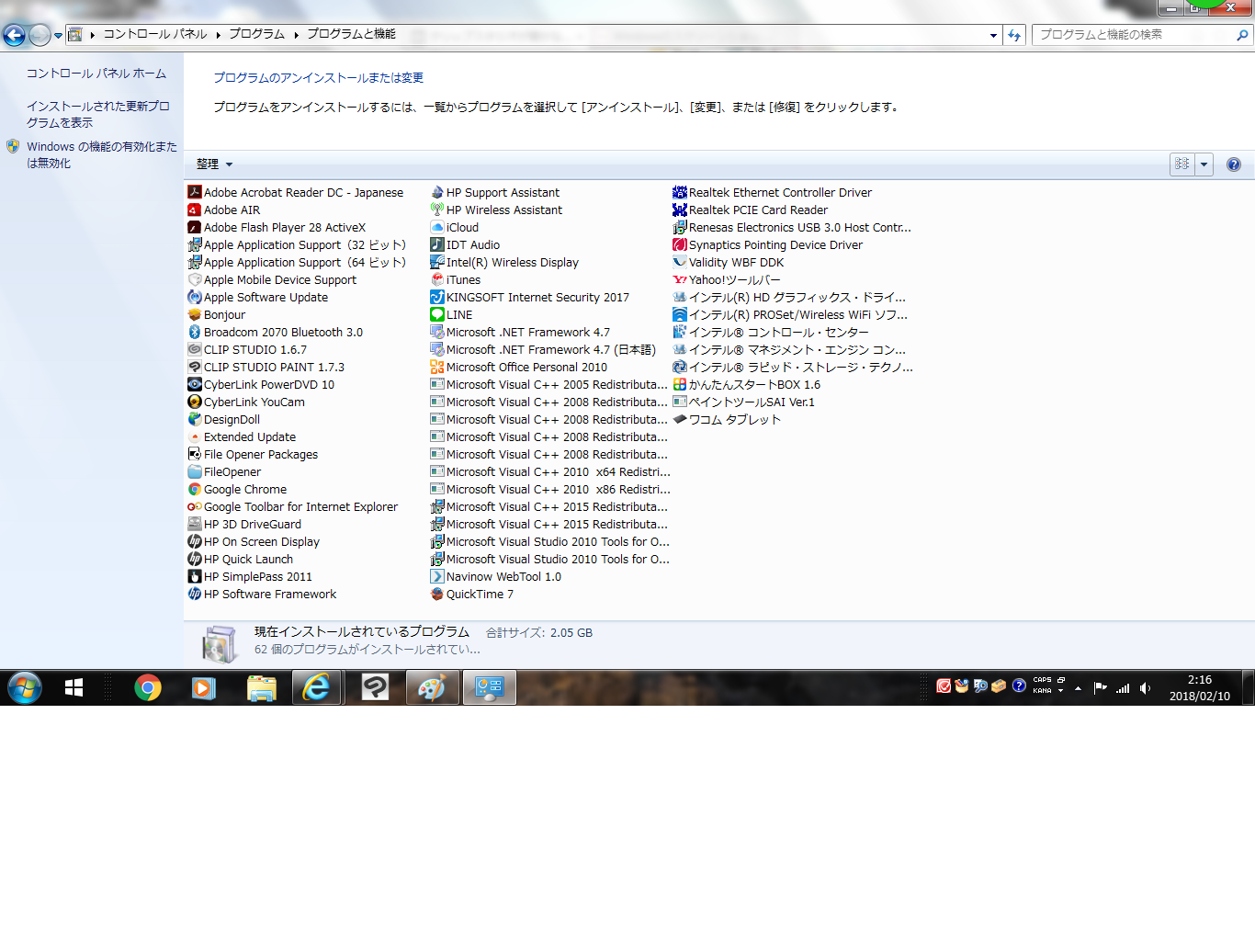Select the "Extended Update" entry
The image size is (1255, 952).
coord(242,436)
